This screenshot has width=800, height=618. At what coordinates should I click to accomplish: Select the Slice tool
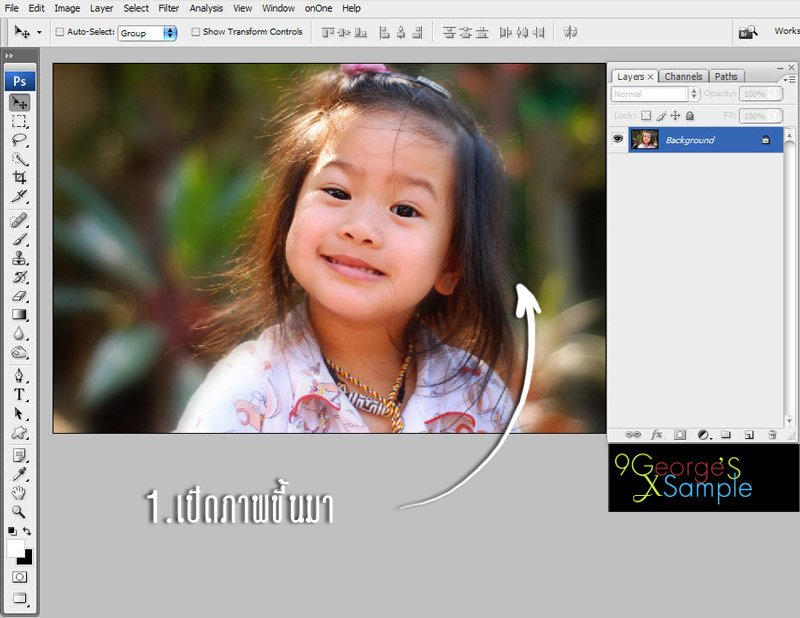pyautogui.click(x=19, y=196)
